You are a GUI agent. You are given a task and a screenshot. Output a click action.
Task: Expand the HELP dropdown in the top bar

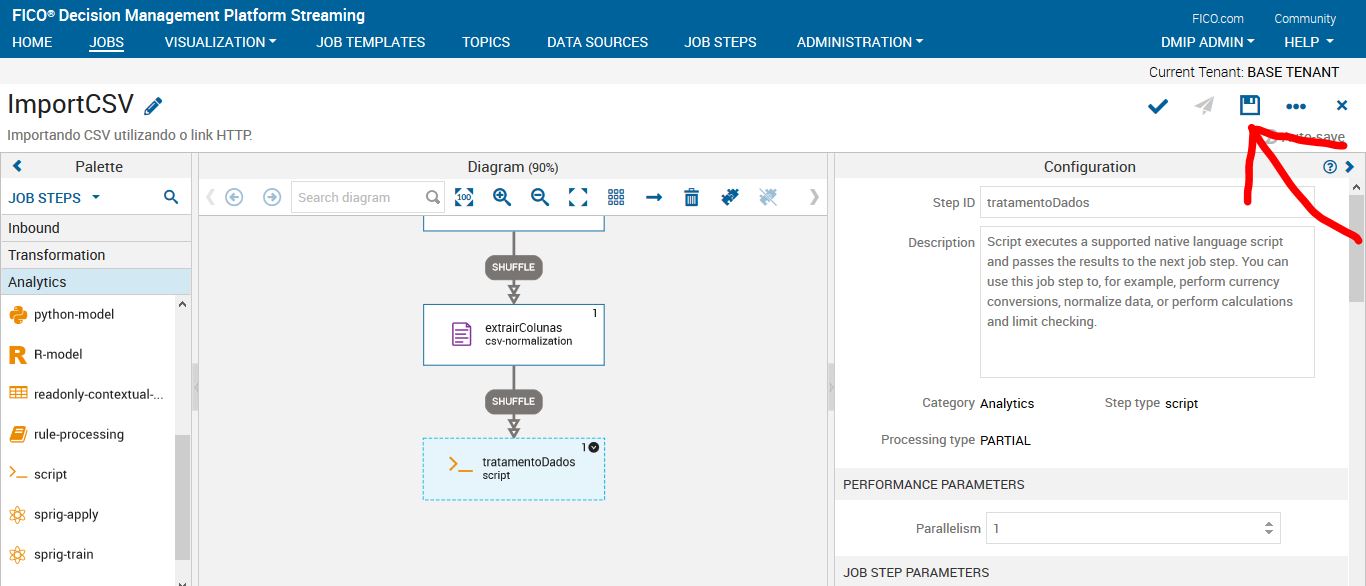[x=1307, y=42]
